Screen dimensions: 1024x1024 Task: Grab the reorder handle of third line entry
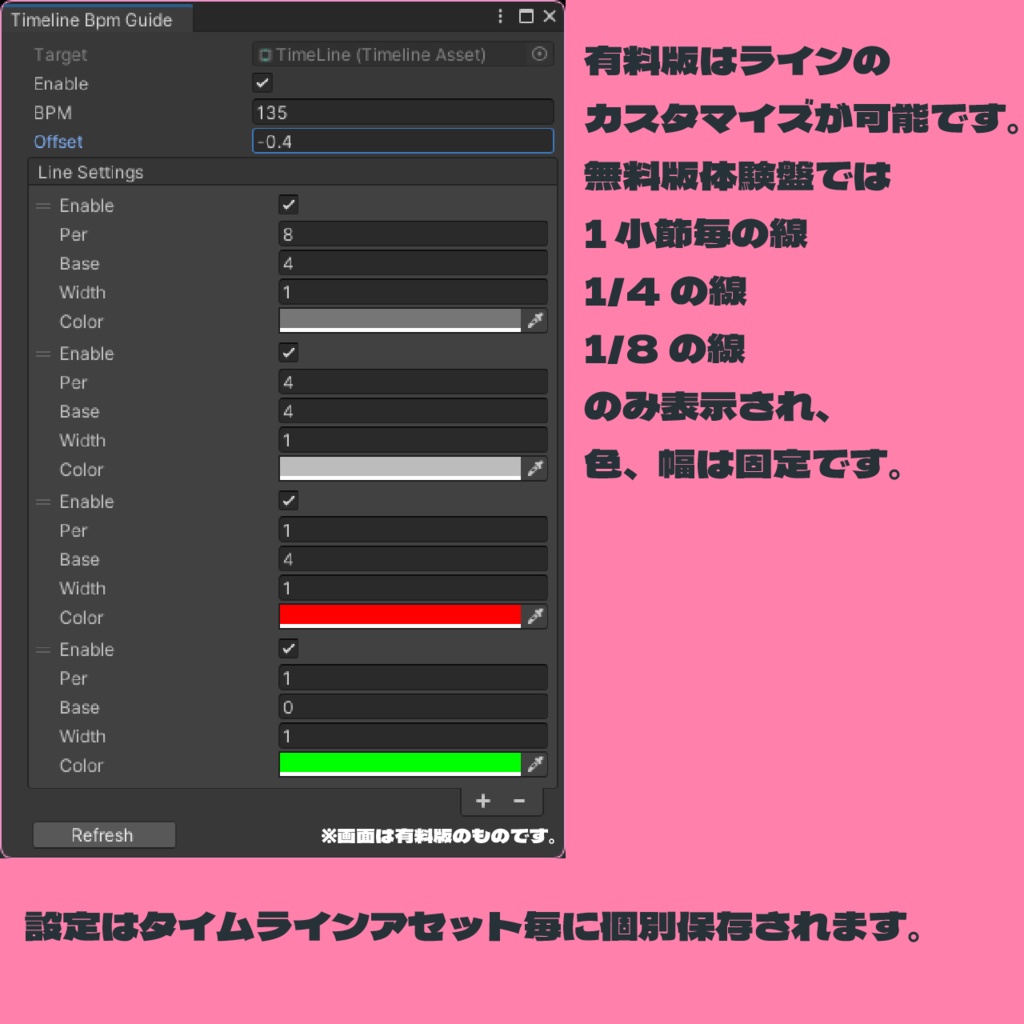pos(43,502)
